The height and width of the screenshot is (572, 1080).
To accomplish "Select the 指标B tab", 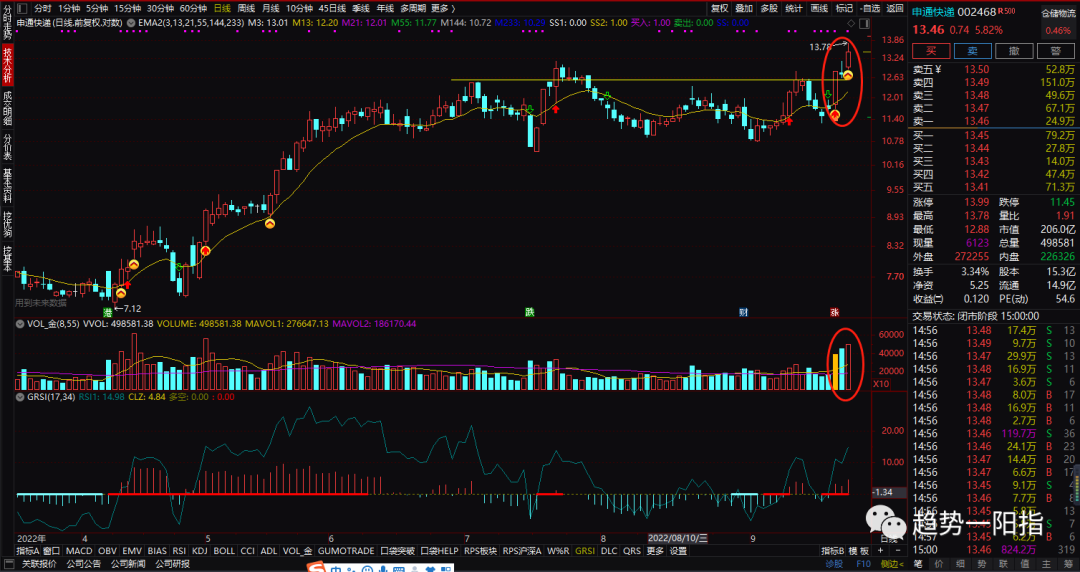I will click(832, 551).
